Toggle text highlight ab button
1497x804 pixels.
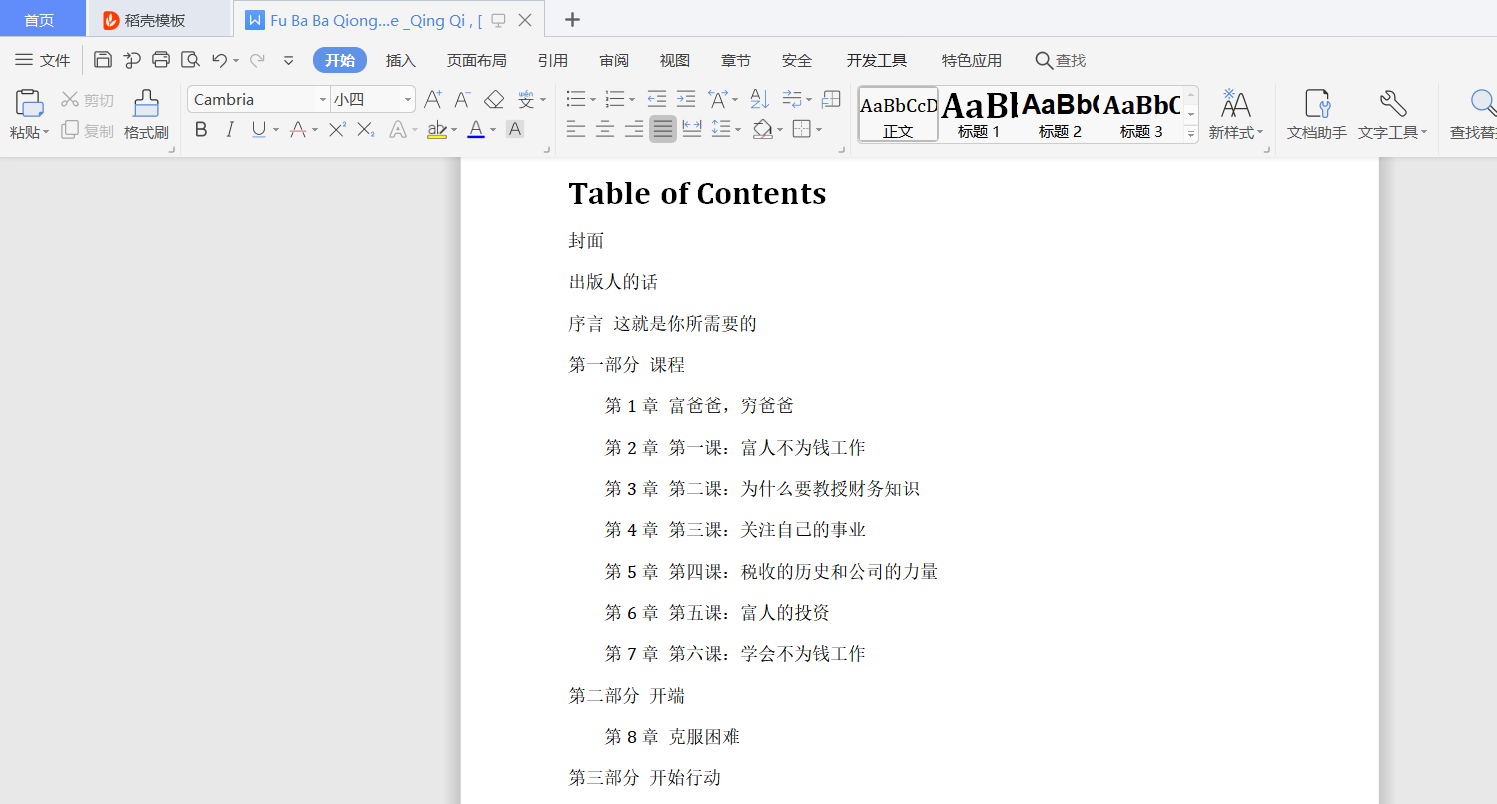436,129
